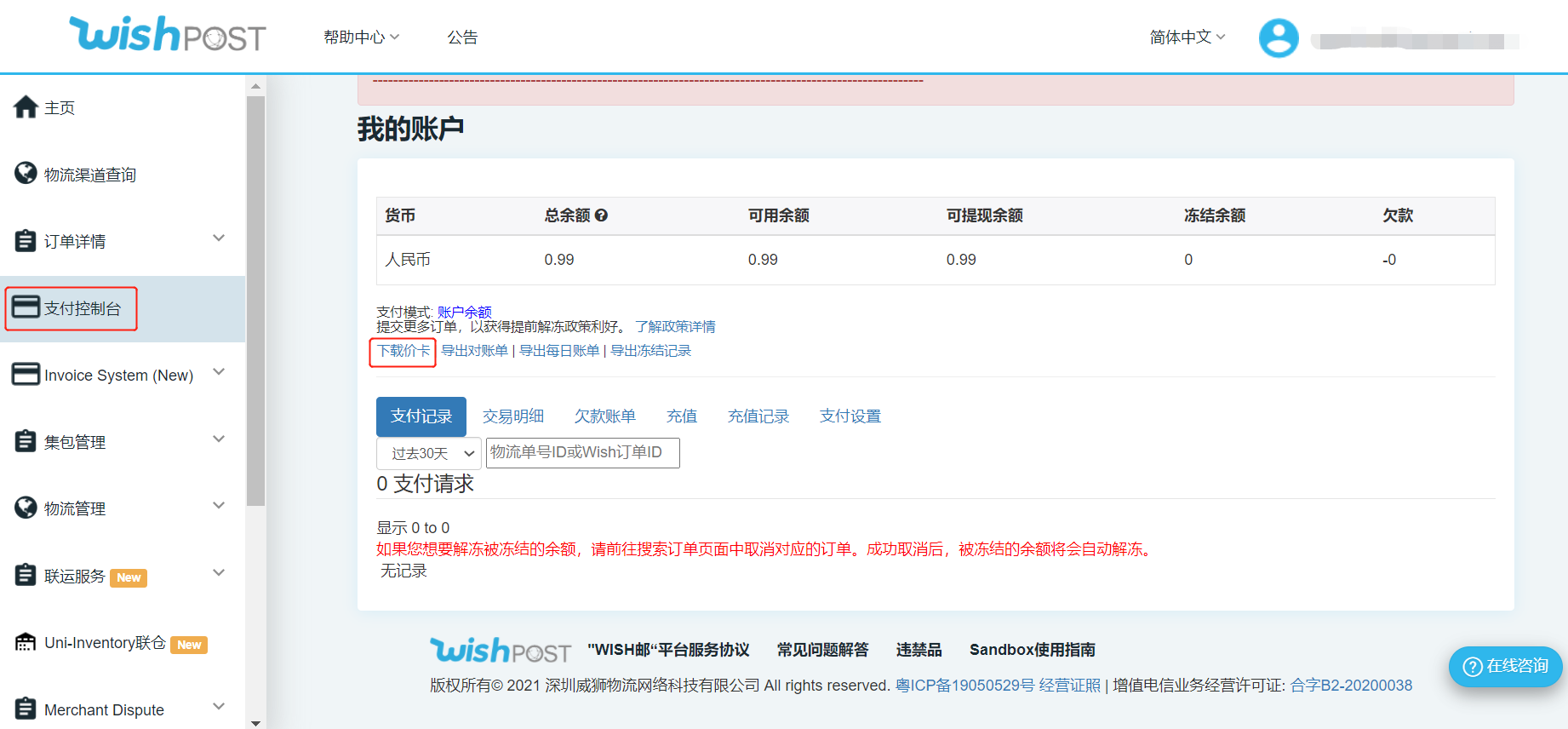Expand the 集包管理 sidebar chevron

click(219, 439)
